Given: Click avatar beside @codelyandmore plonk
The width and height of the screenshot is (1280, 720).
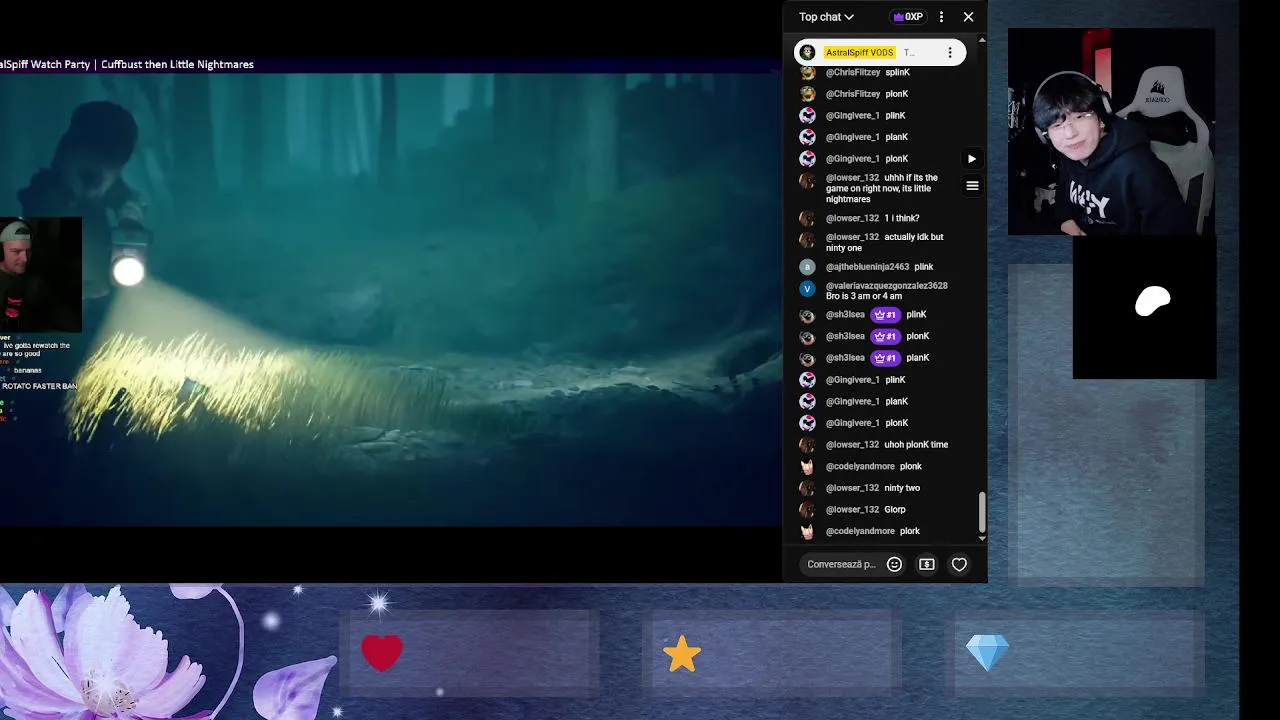Looking at the screenshot, I should (x=807, y=467).
